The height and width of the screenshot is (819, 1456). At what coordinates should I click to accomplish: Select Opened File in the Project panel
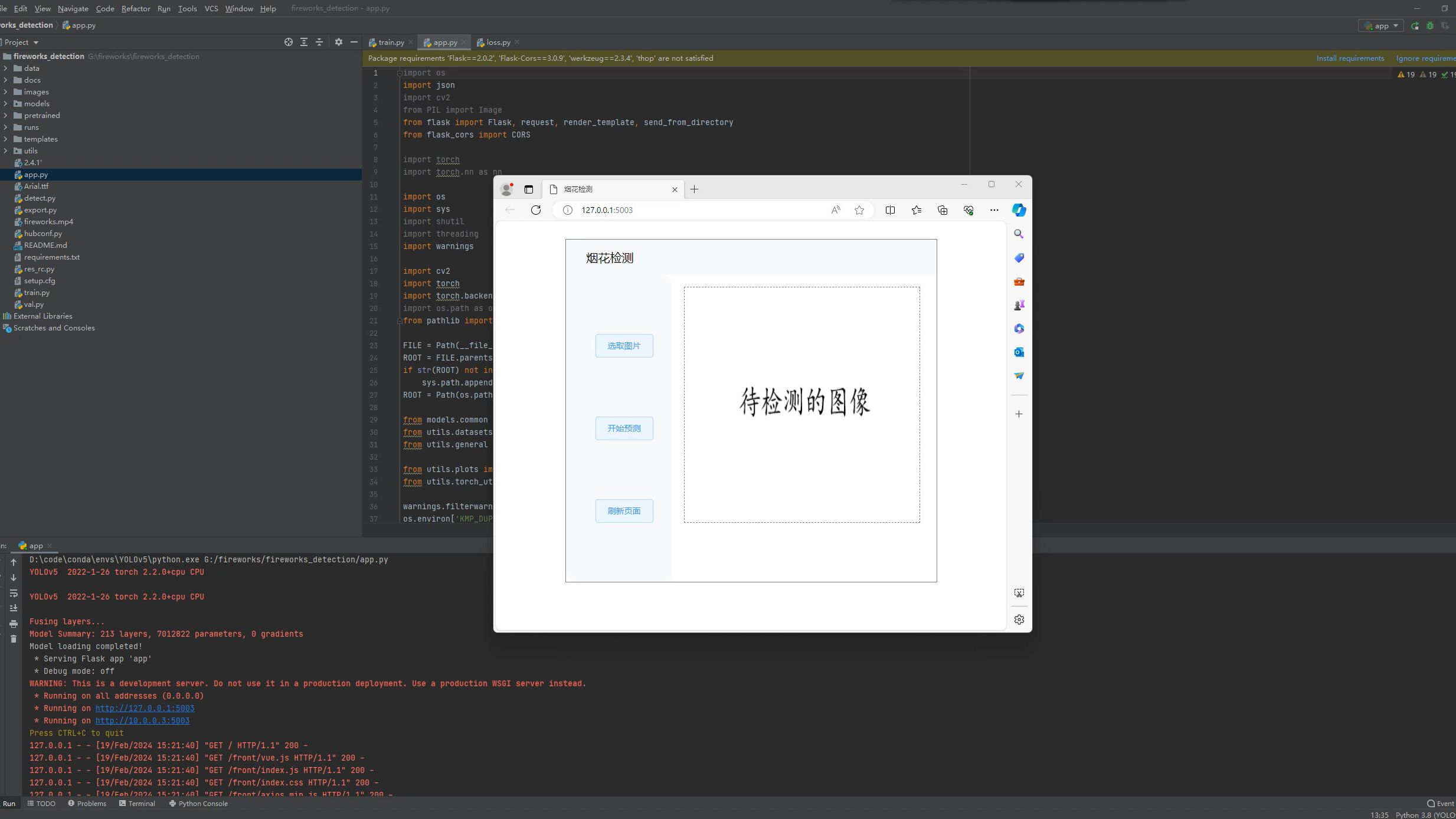coord(289,42)
